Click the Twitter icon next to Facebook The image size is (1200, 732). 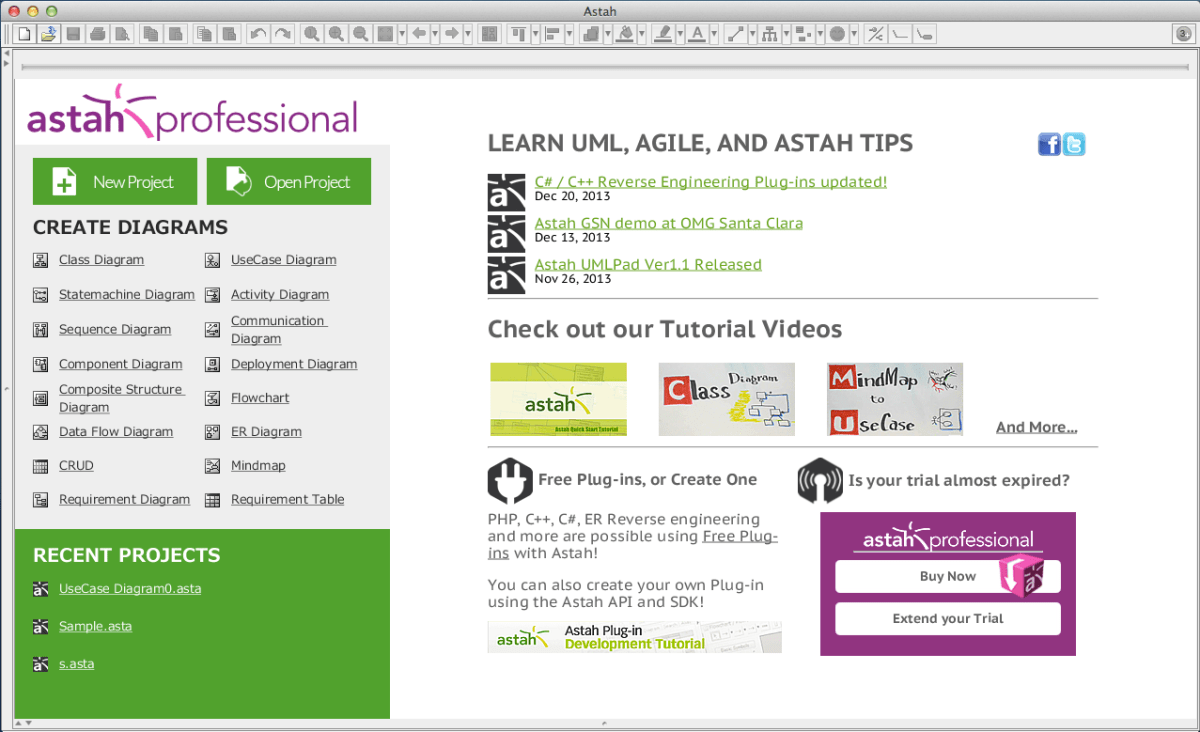tap(1073, 143)
